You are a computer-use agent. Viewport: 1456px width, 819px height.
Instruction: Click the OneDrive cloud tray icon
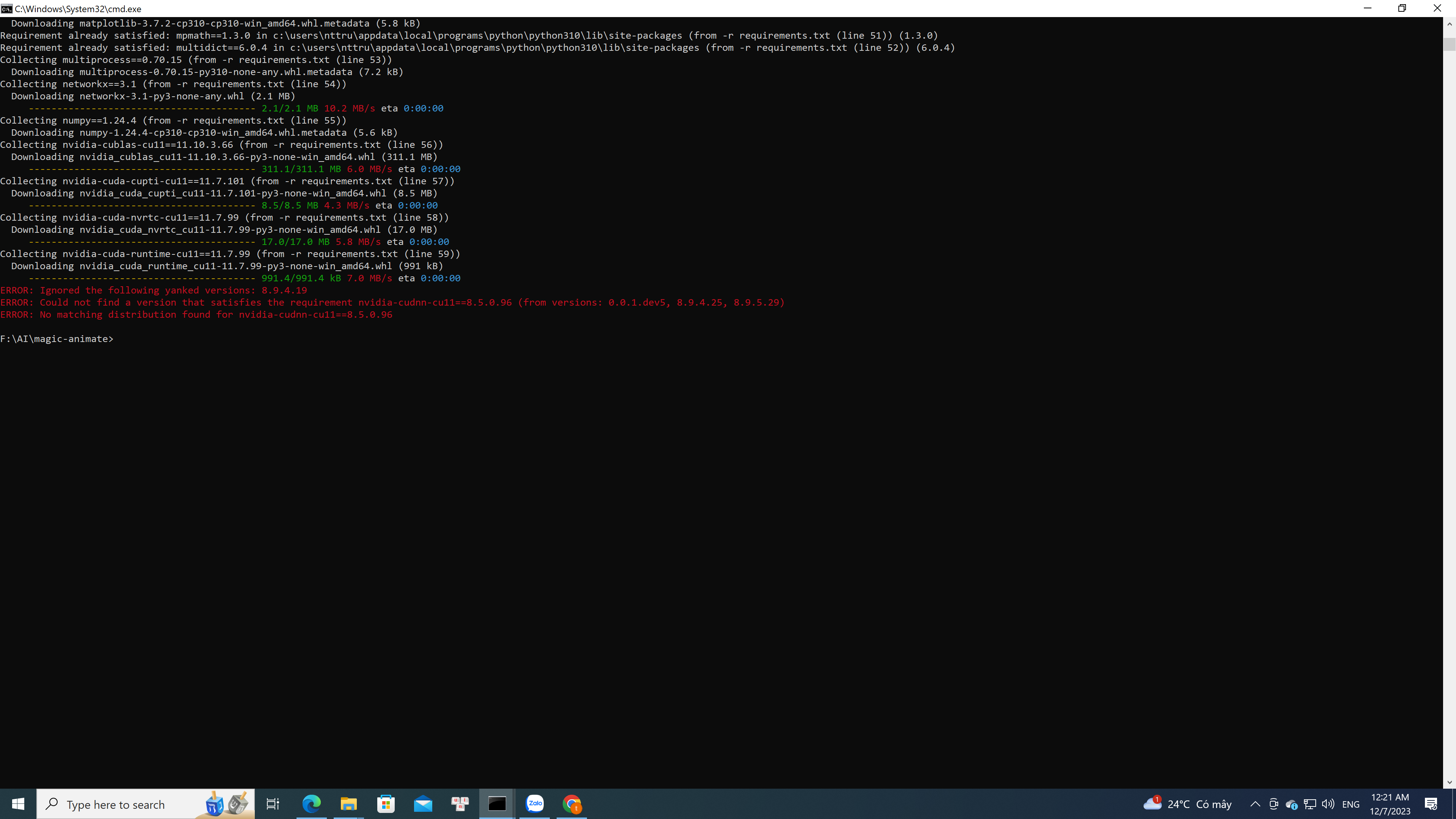[x=1291, y=804]
